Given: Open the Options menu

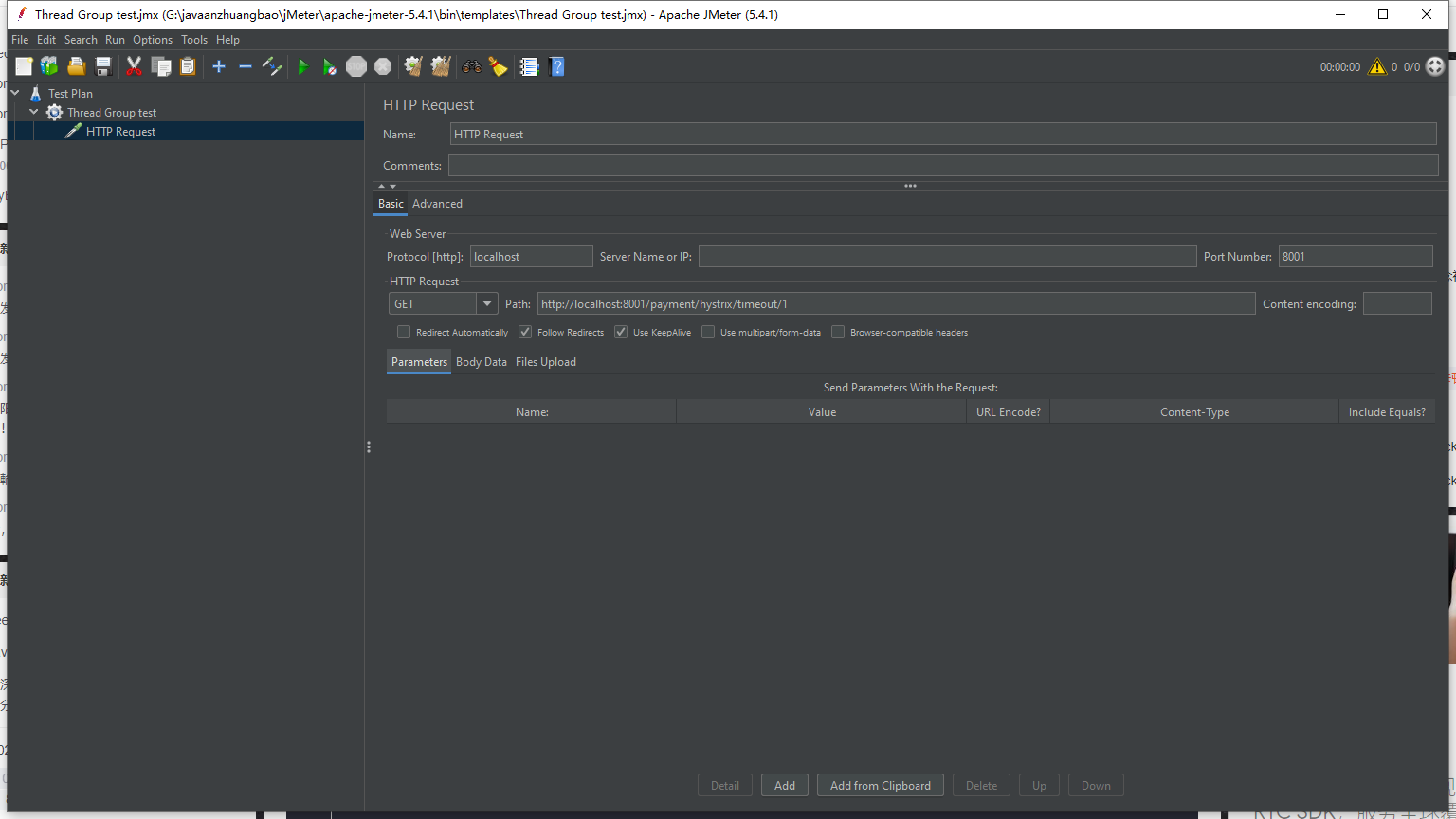Looking at the screenshot, I should [x=152, y=40].
